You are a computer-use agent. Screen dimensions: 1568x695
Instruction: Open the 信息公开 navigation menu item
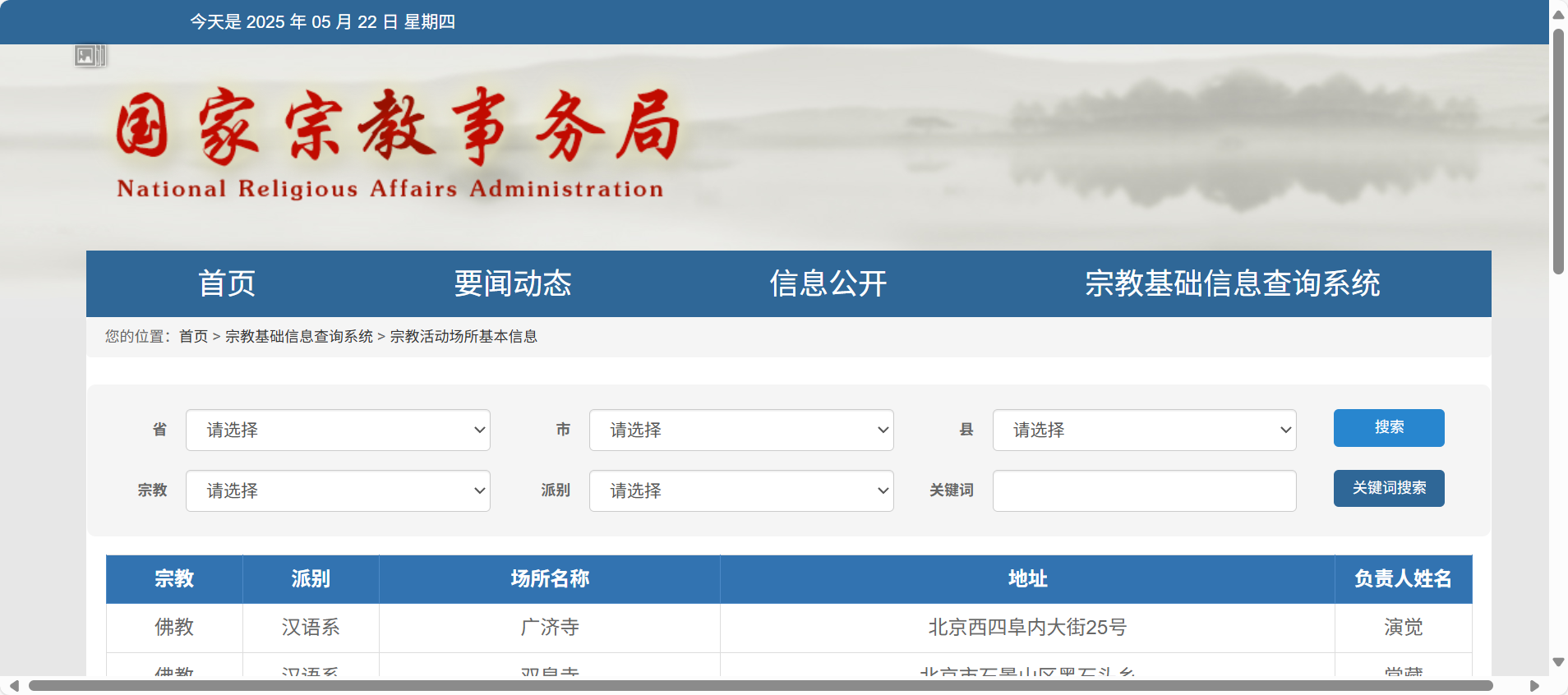[828, 283]
